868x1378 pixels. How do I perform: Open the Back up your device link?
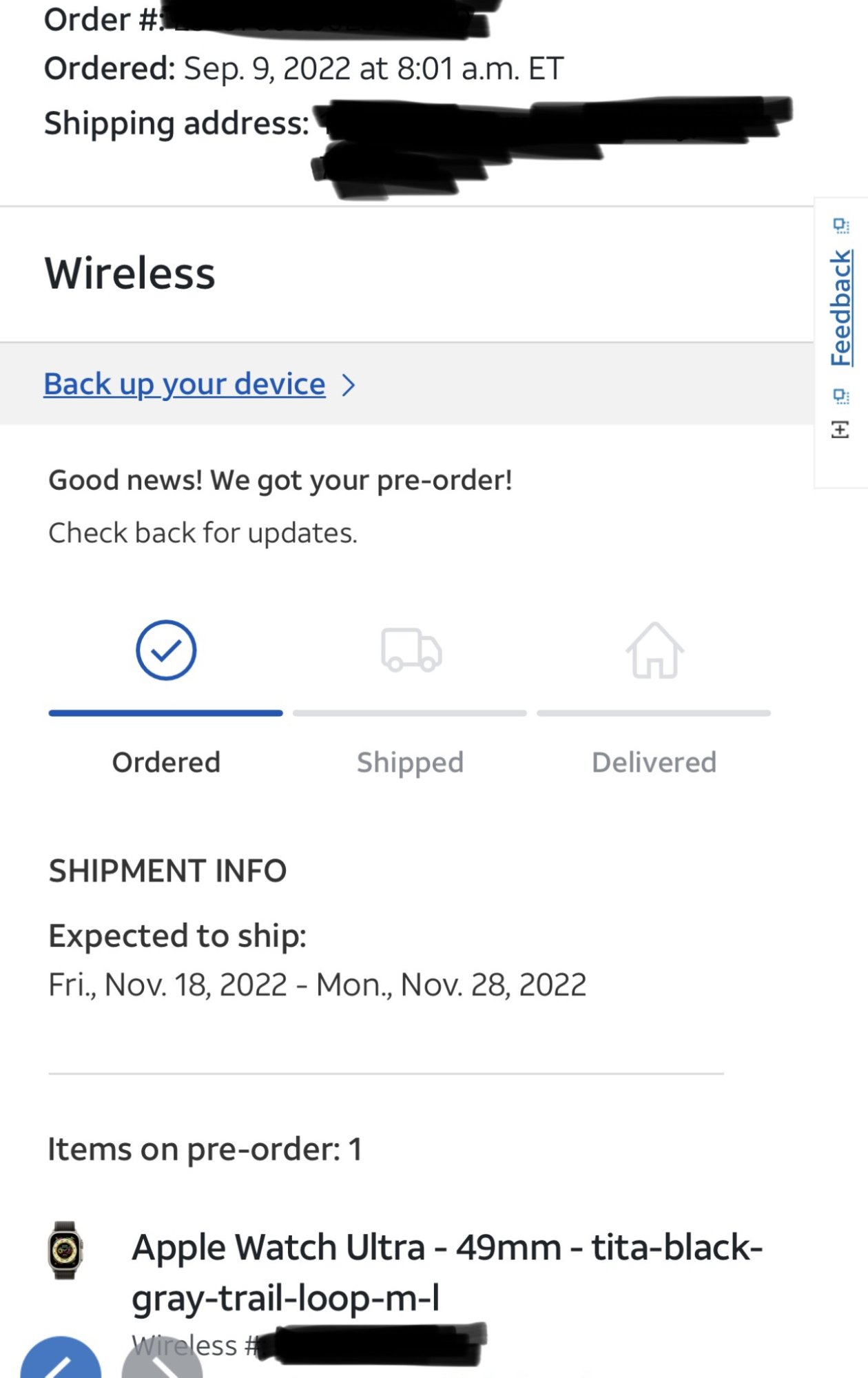(185, 384)
